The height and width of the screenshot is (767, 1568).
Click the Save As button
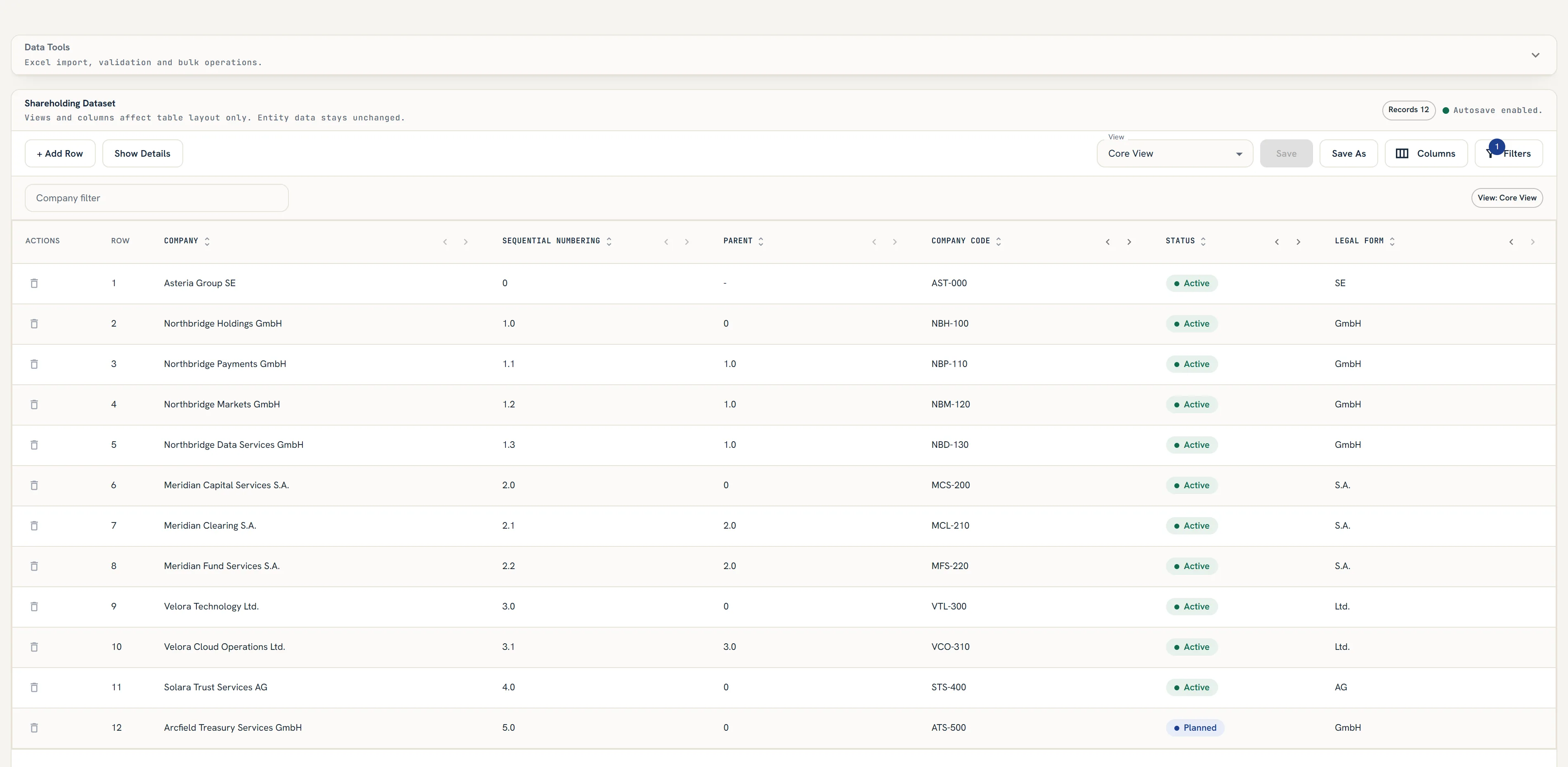tap(1348, 154)
